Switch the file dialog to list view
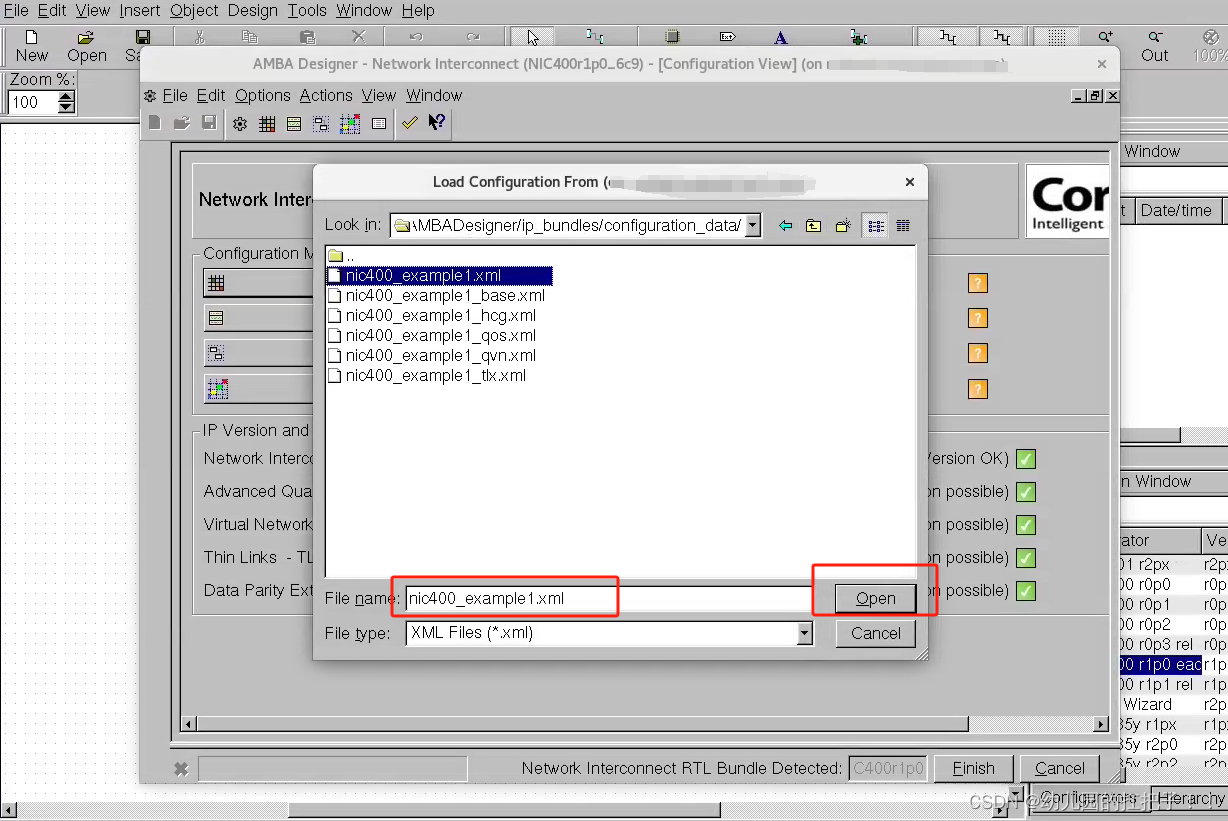 874,225
